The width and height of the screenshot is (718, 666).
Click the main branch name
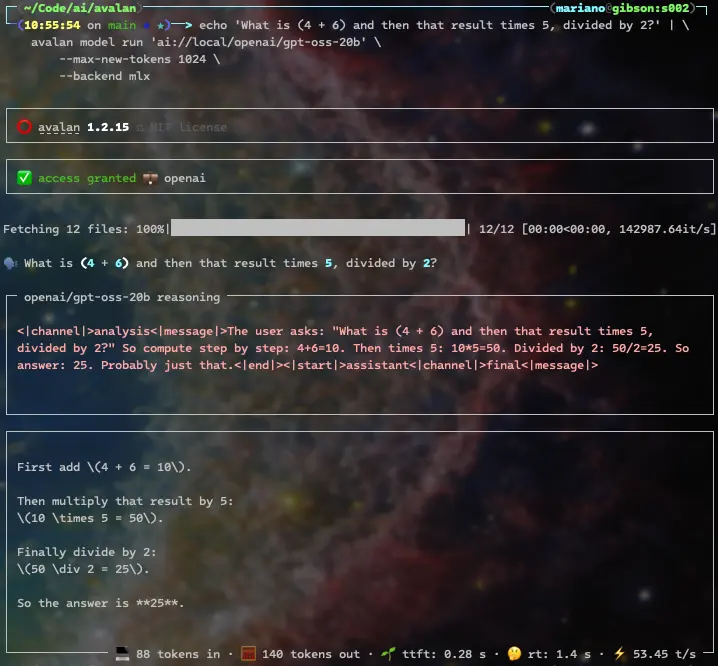(x=122, y=25)
